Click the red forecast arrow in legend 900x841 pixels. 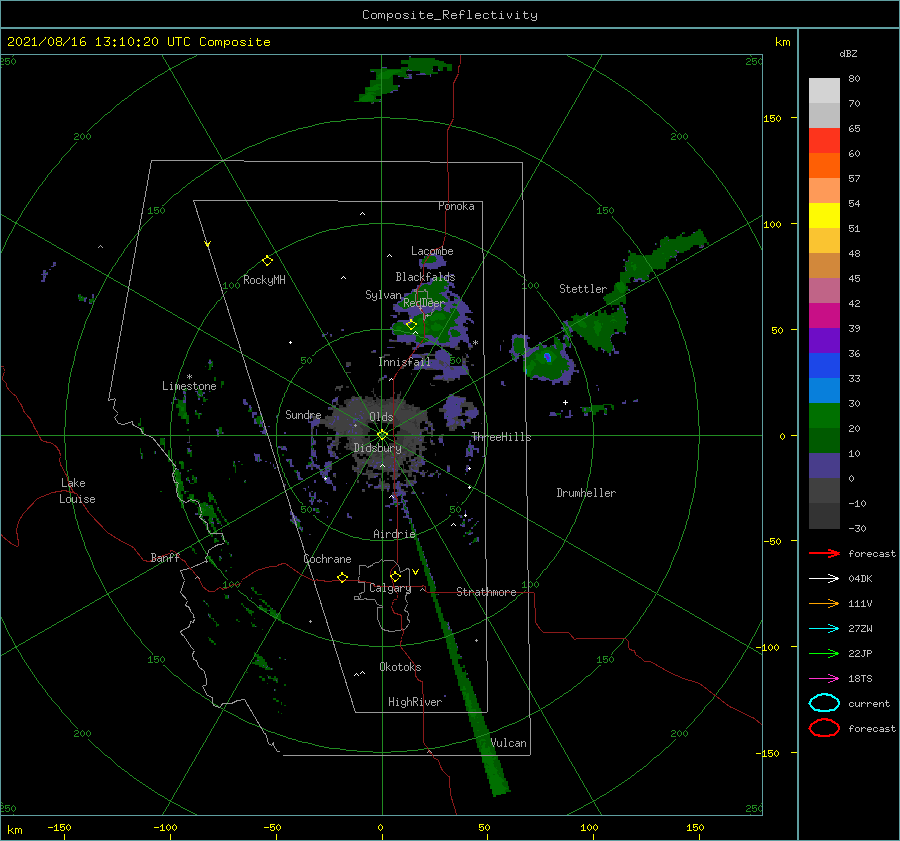[x=824, y=553]
